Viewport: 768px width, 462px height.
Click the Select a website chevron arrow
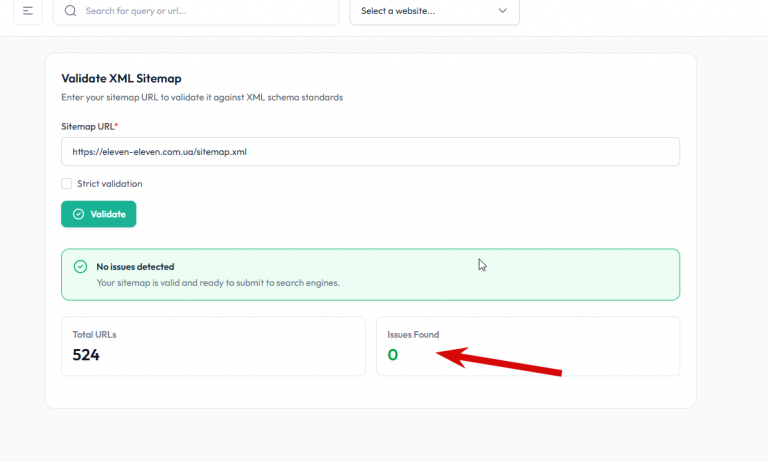tap(503, 11)
